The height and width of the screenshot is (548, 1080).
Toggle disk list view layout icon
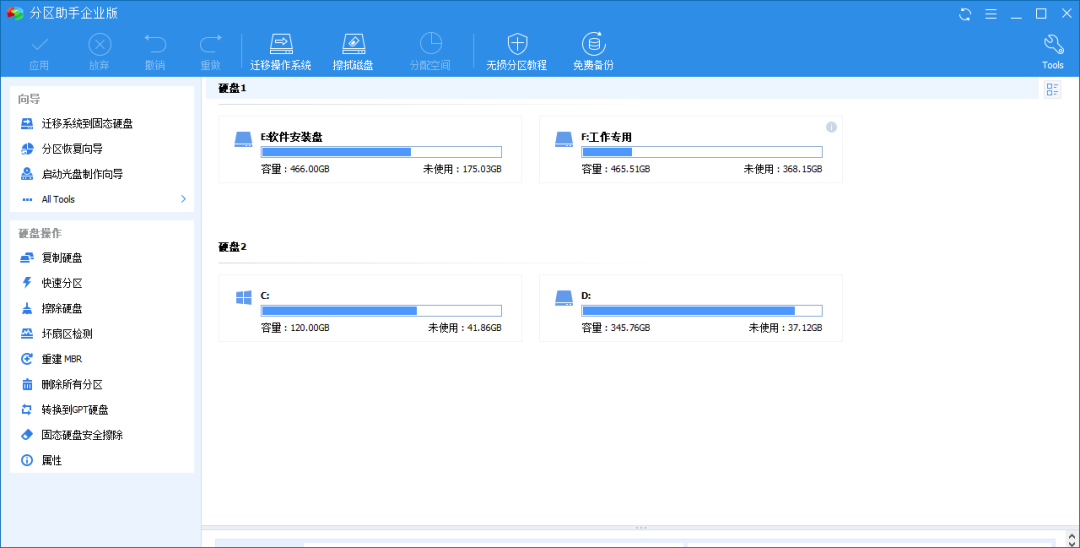coord(1052,90)
